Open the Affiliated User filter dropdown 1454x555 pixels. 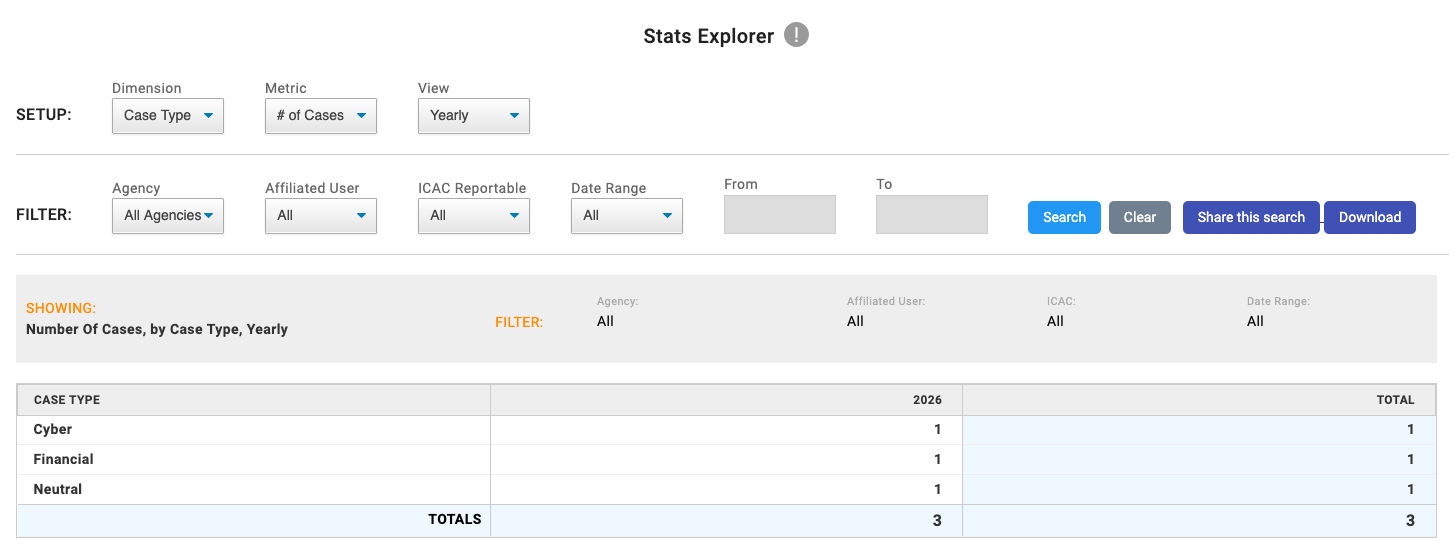tap(321, 216)
